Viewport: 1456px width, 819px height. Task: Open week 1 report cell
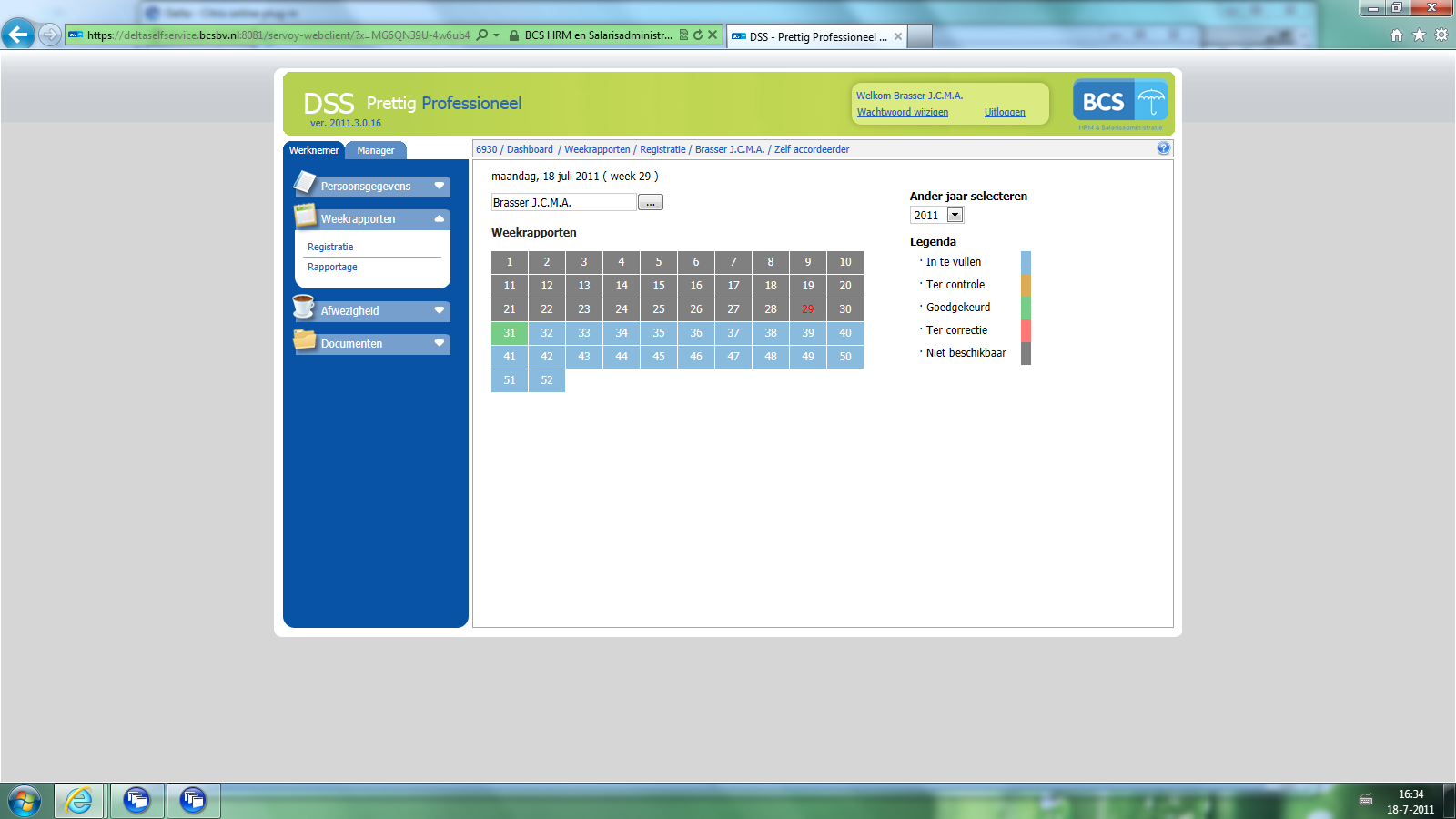tap(510, 262)
